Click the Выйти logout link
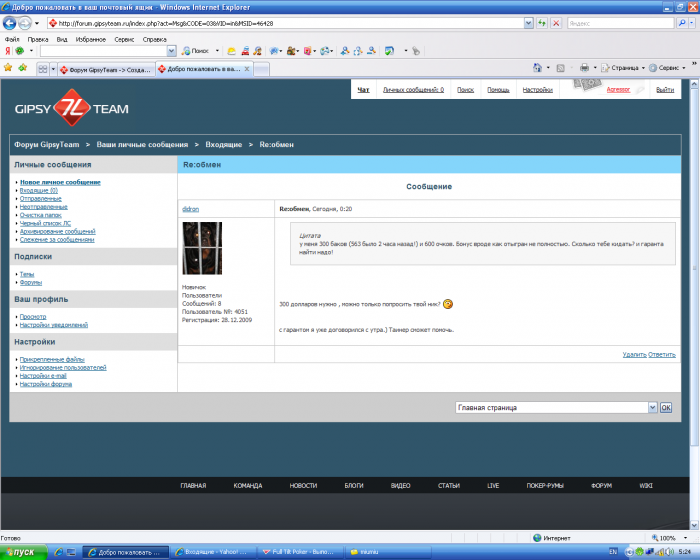The width and height of the screenshot is (700, 560). pos(665,90)
